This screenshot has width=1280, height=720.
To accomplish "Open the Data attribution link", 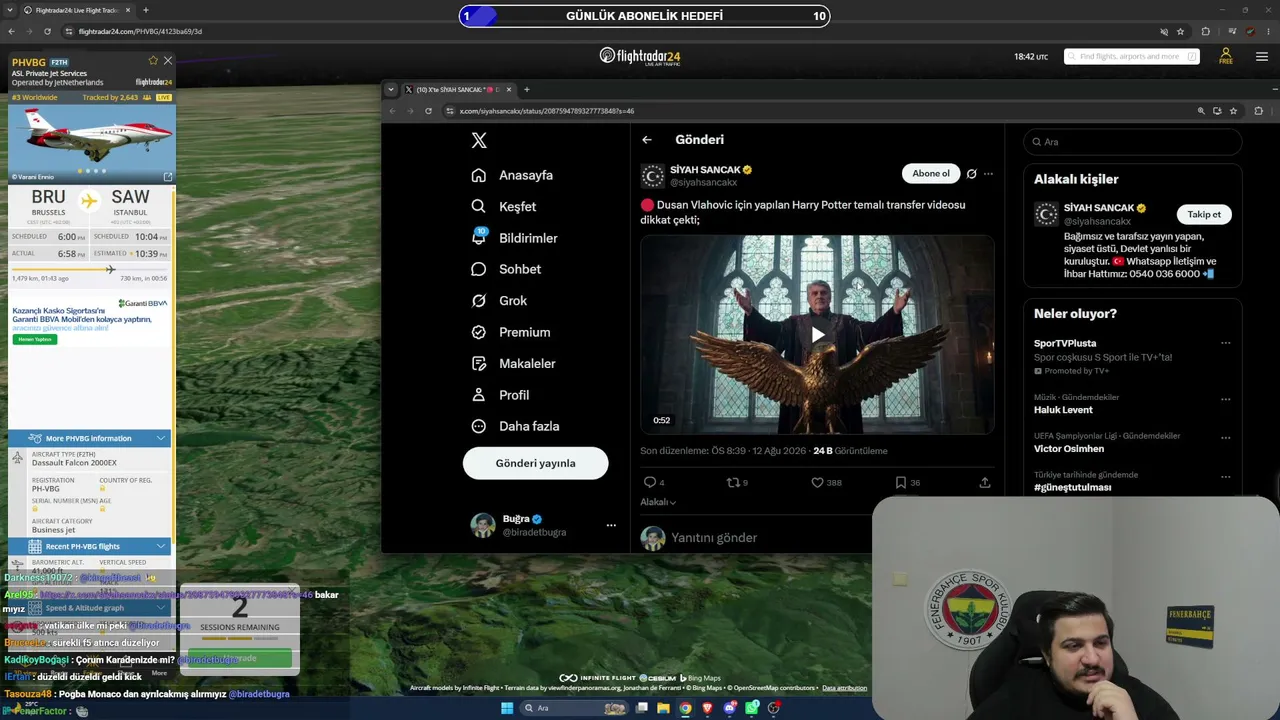I will (x=844, y=688).
